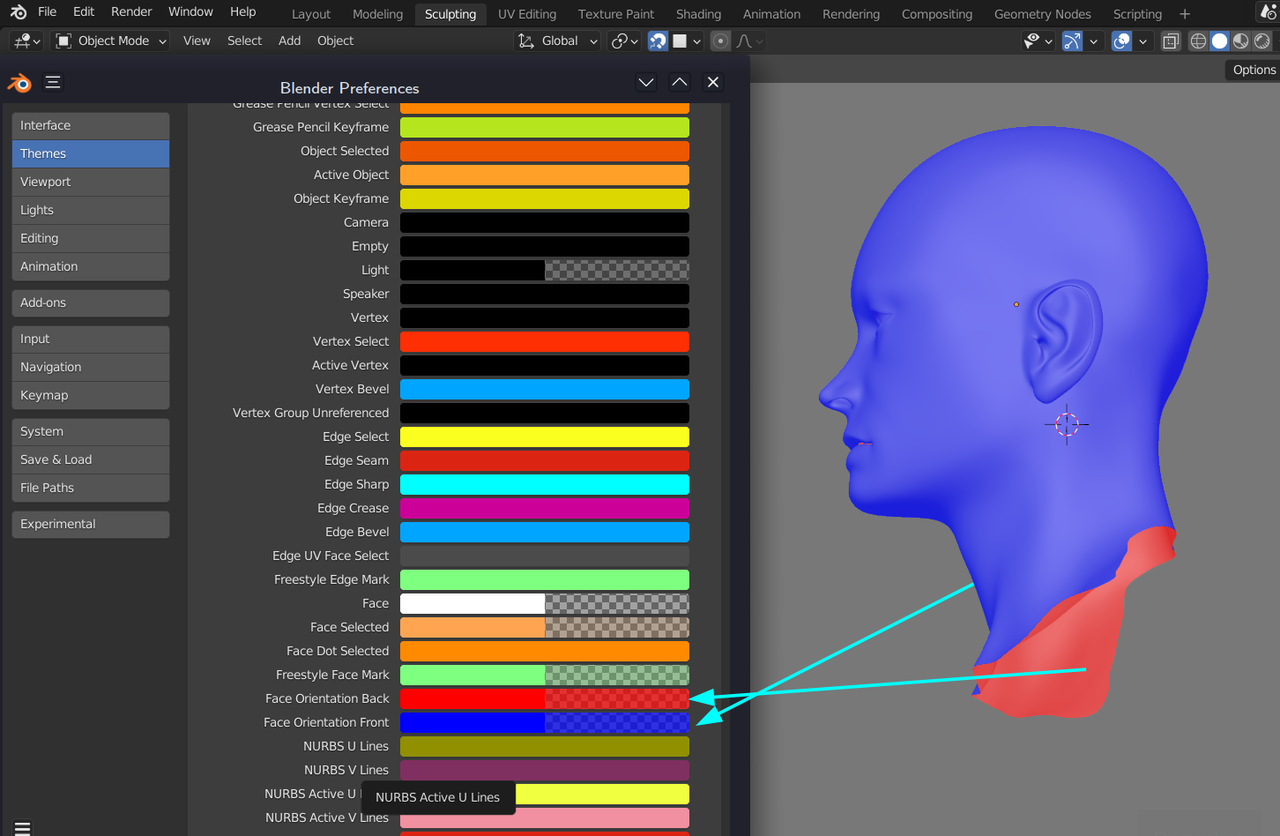Open the Edit menu
The width and height of the screenshot is (1280, 836).
pos(84,12)
